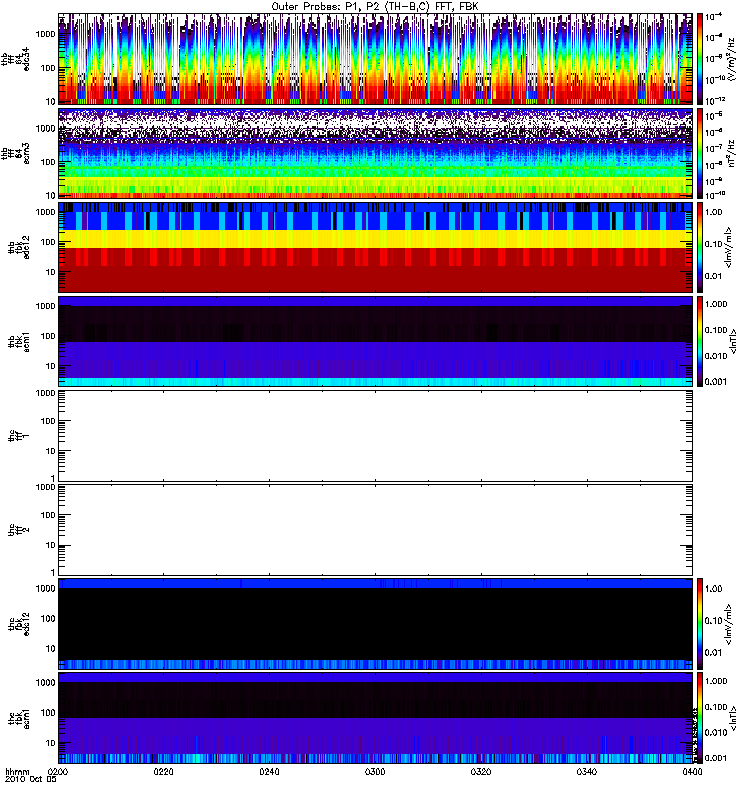Select the time axis label 0300
Viewport: 750px width, 800px height.
coord(375,772)
